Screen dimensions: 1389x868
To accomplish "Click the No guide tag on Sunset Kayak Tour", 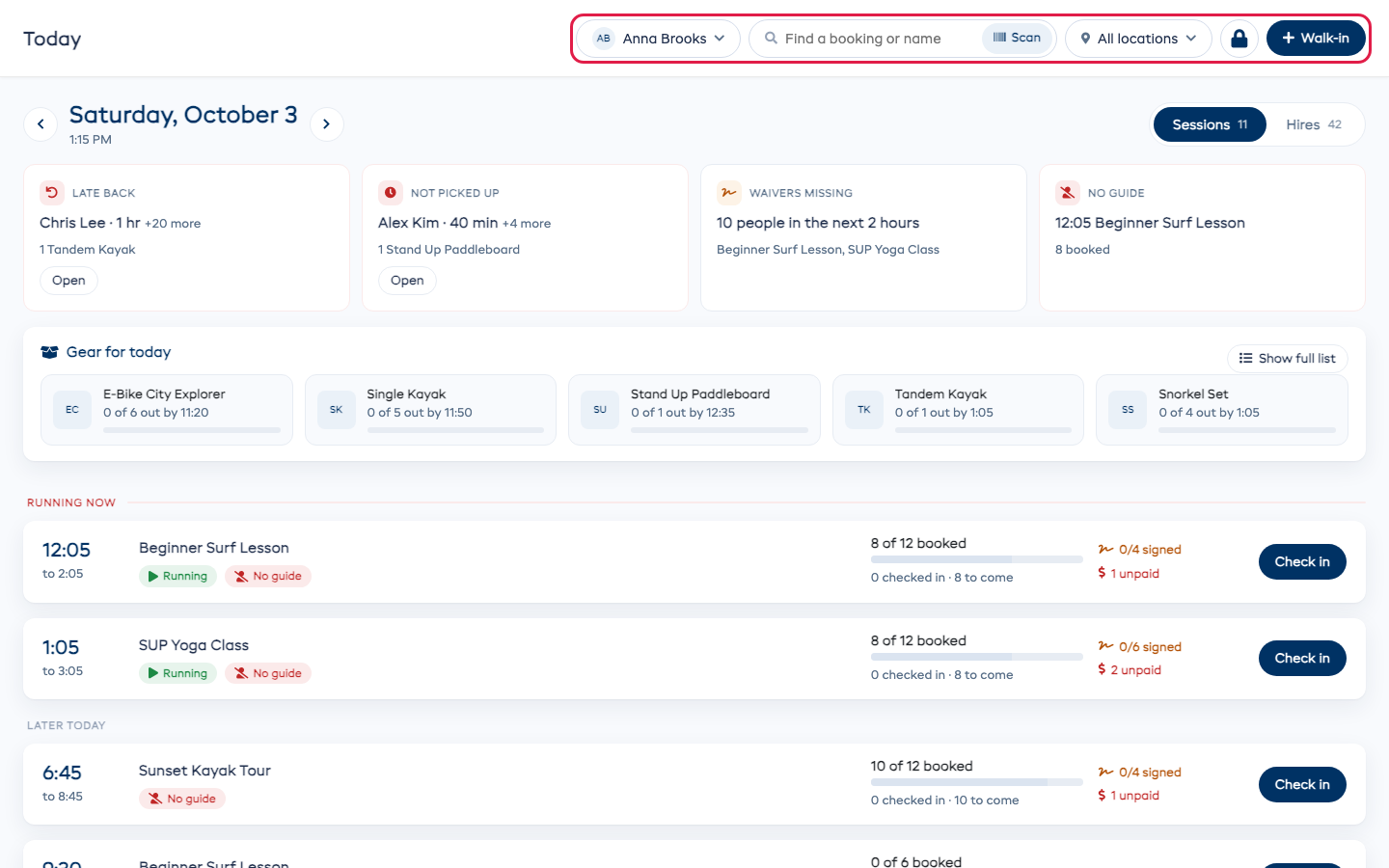I will point(182,799).
